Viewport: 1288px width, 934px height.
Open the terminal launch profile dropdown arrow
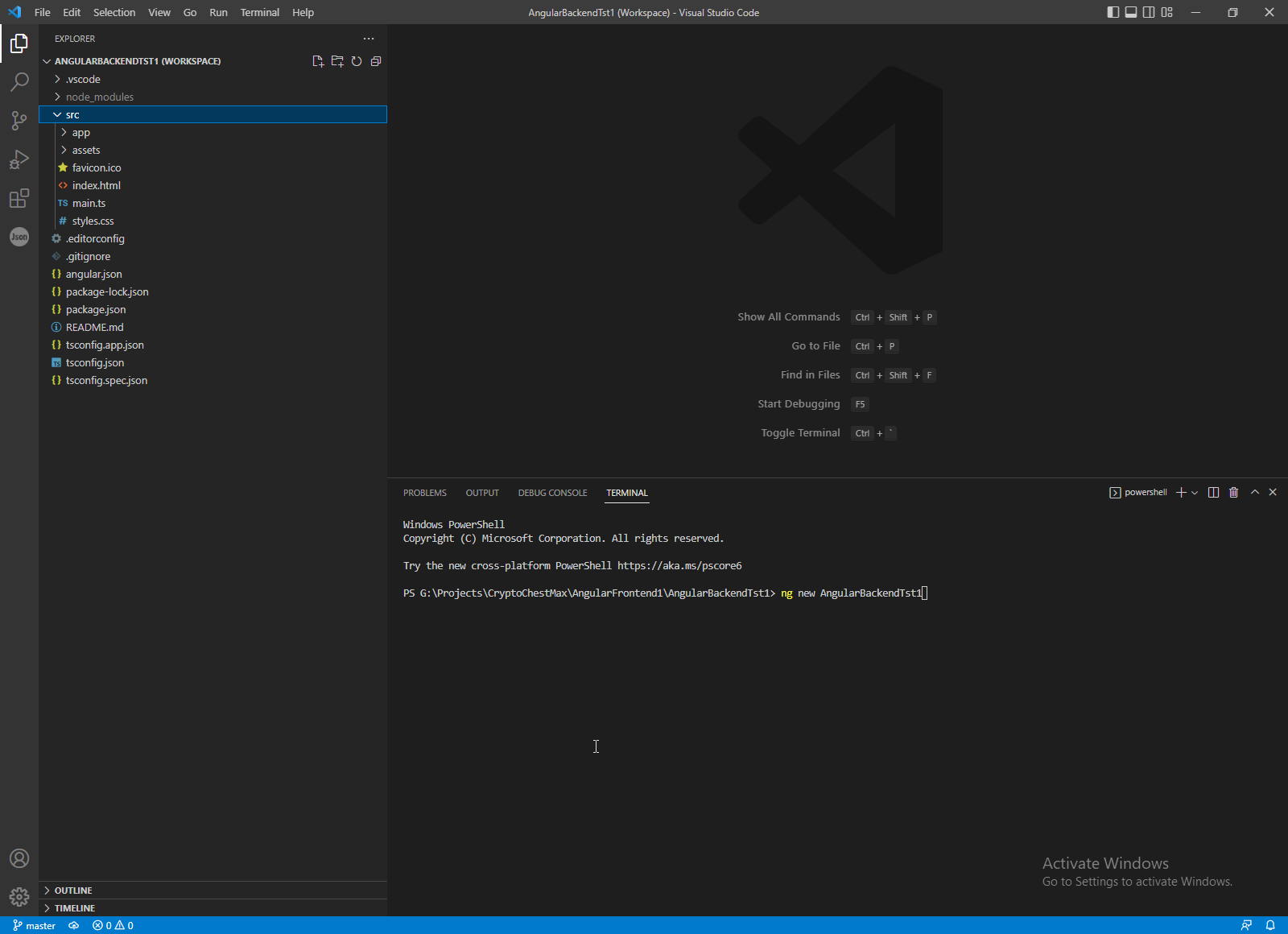(x=1195, y=493)
